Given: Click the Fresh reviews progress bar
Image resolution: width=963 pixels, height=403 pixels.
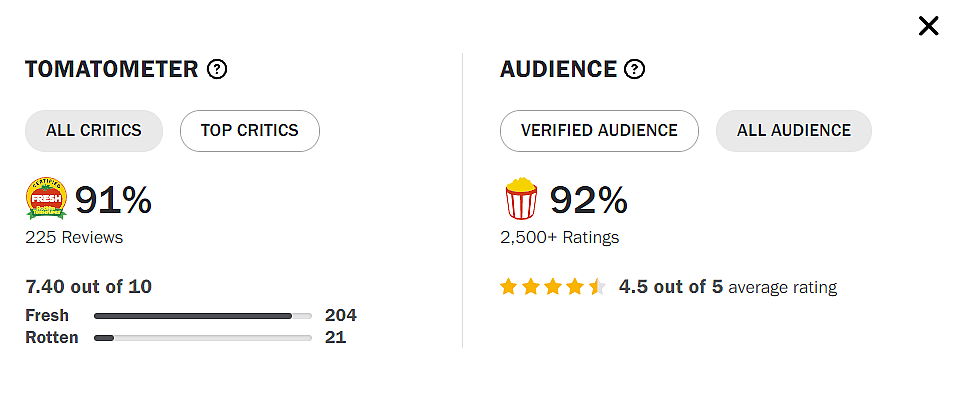Looking at the screenshot, I should [202, 316].
